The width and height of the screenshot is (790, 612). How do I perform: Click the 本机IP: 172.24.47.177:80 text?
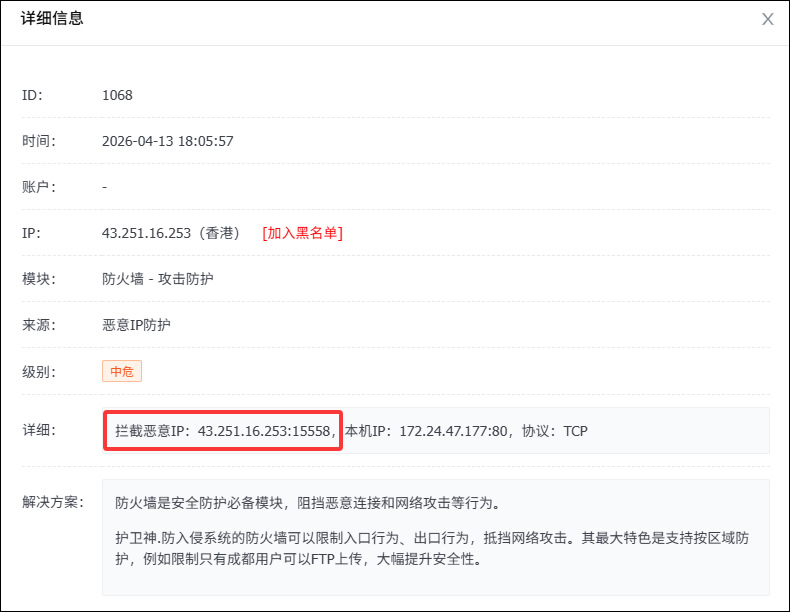[x=429, y=431]
